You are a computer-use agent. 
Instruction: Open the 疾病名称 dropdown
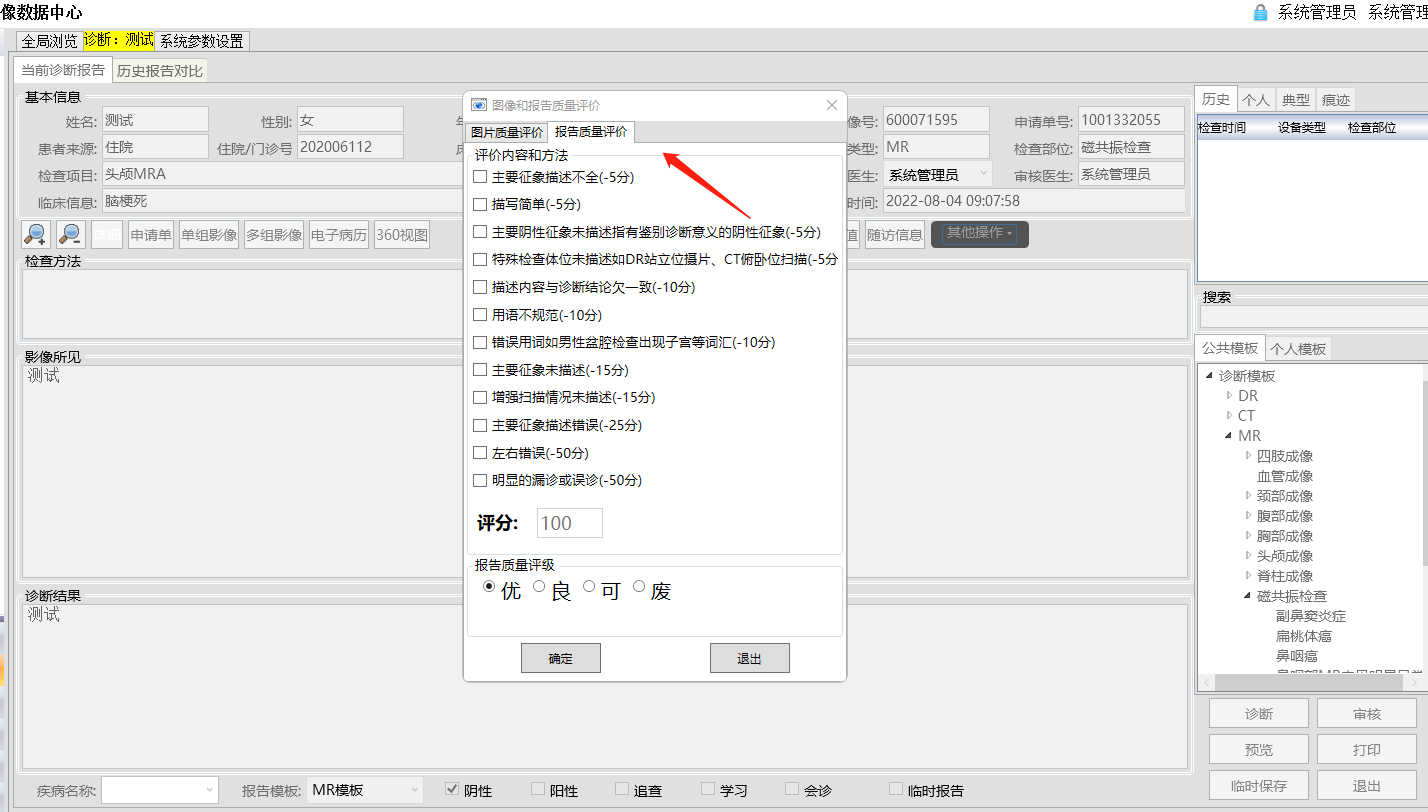(x=160, y=789)
